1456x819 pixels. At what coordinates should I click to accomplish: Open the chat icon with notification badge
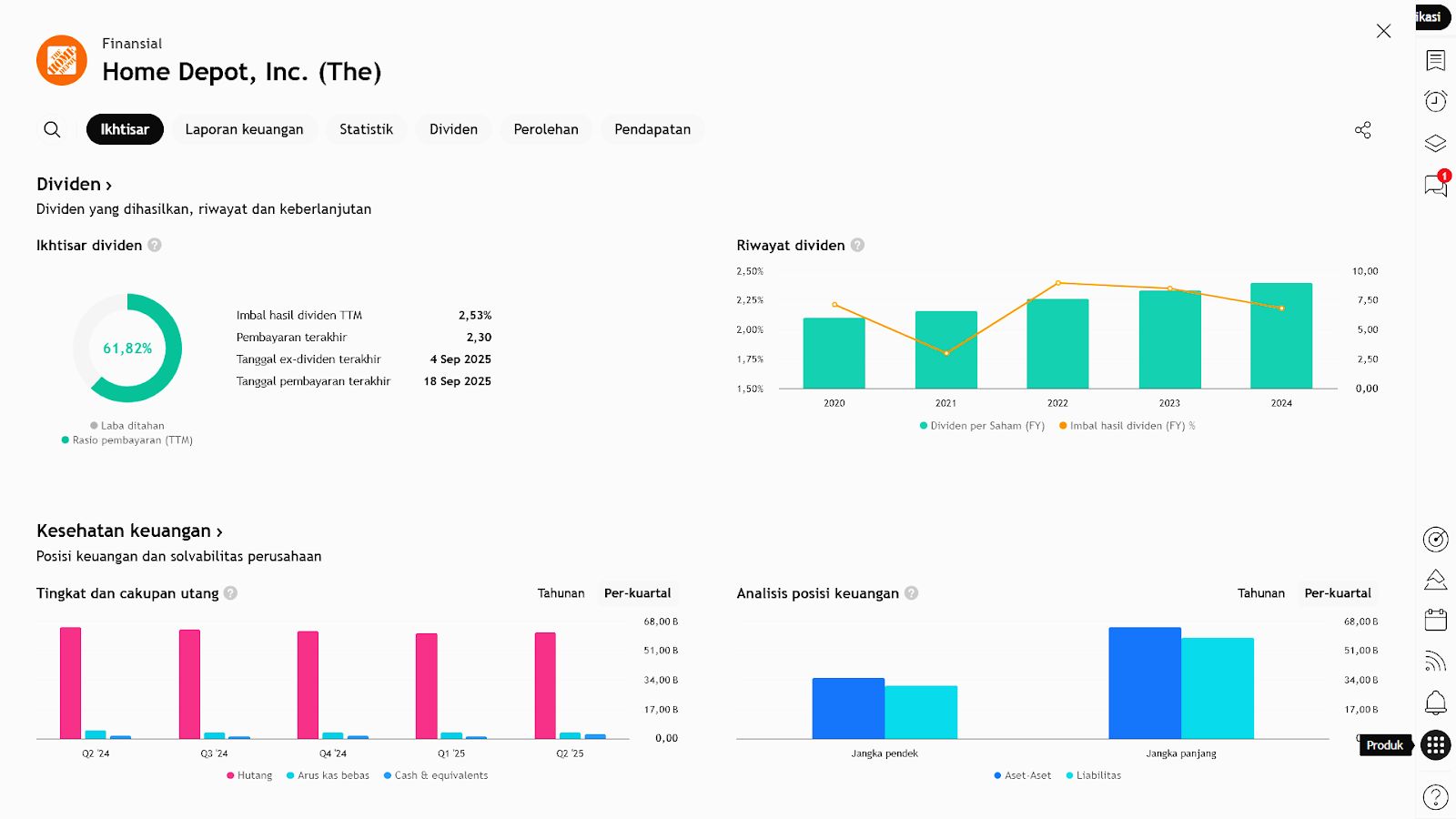pyautogui.click(x=1435, y=186)
